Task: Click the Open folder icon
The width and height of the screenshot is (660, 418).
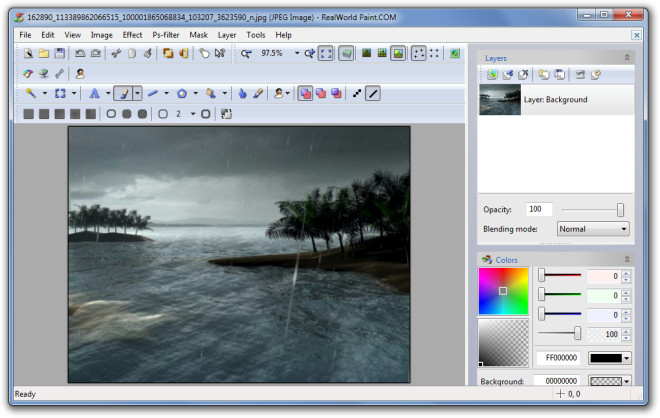Action: point(44,53)
